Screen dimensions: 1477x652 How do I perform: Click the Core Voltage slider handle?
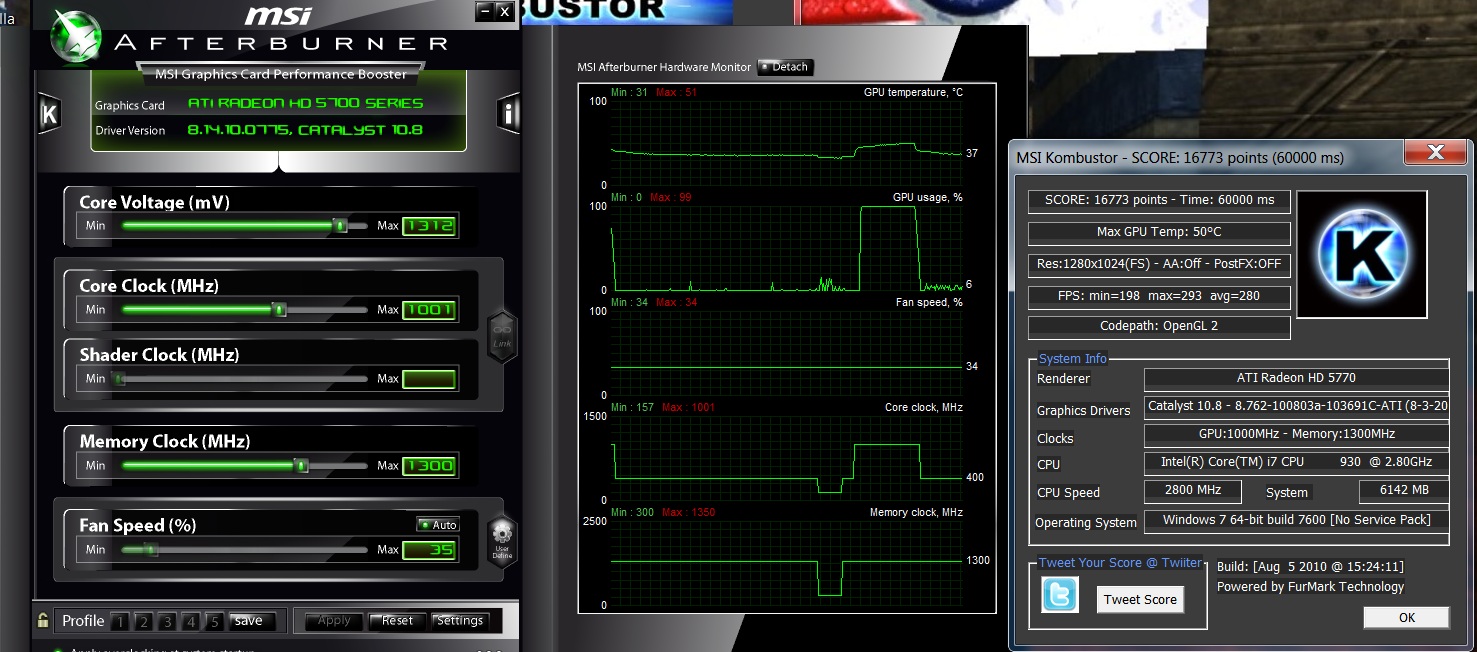point(340,226)
